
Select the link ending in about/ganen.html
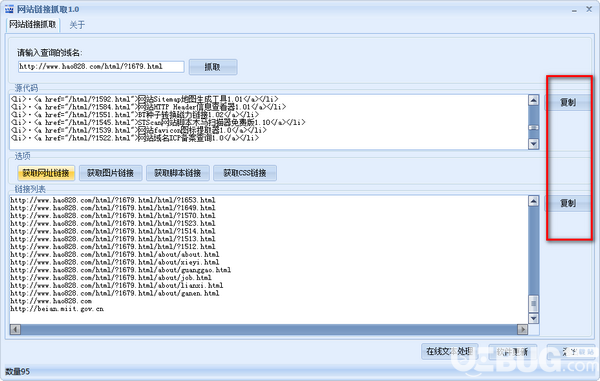(115, 293)
